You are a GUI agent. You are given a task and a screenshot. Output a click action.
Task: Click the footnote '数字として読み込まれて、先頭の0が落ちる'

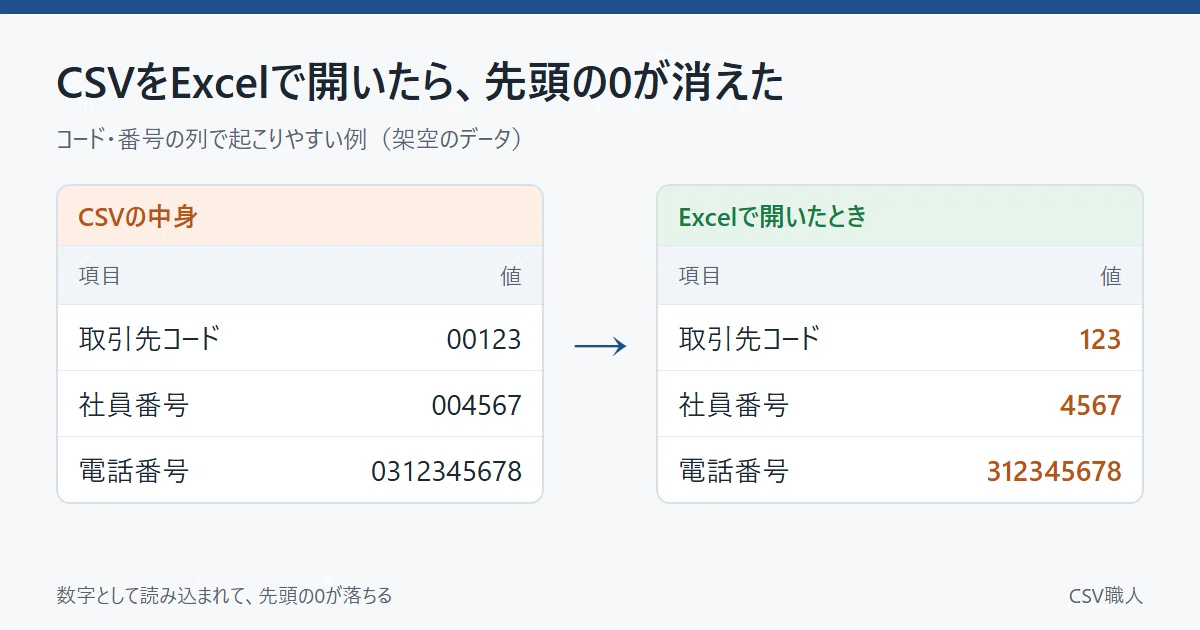coord(224,596)
